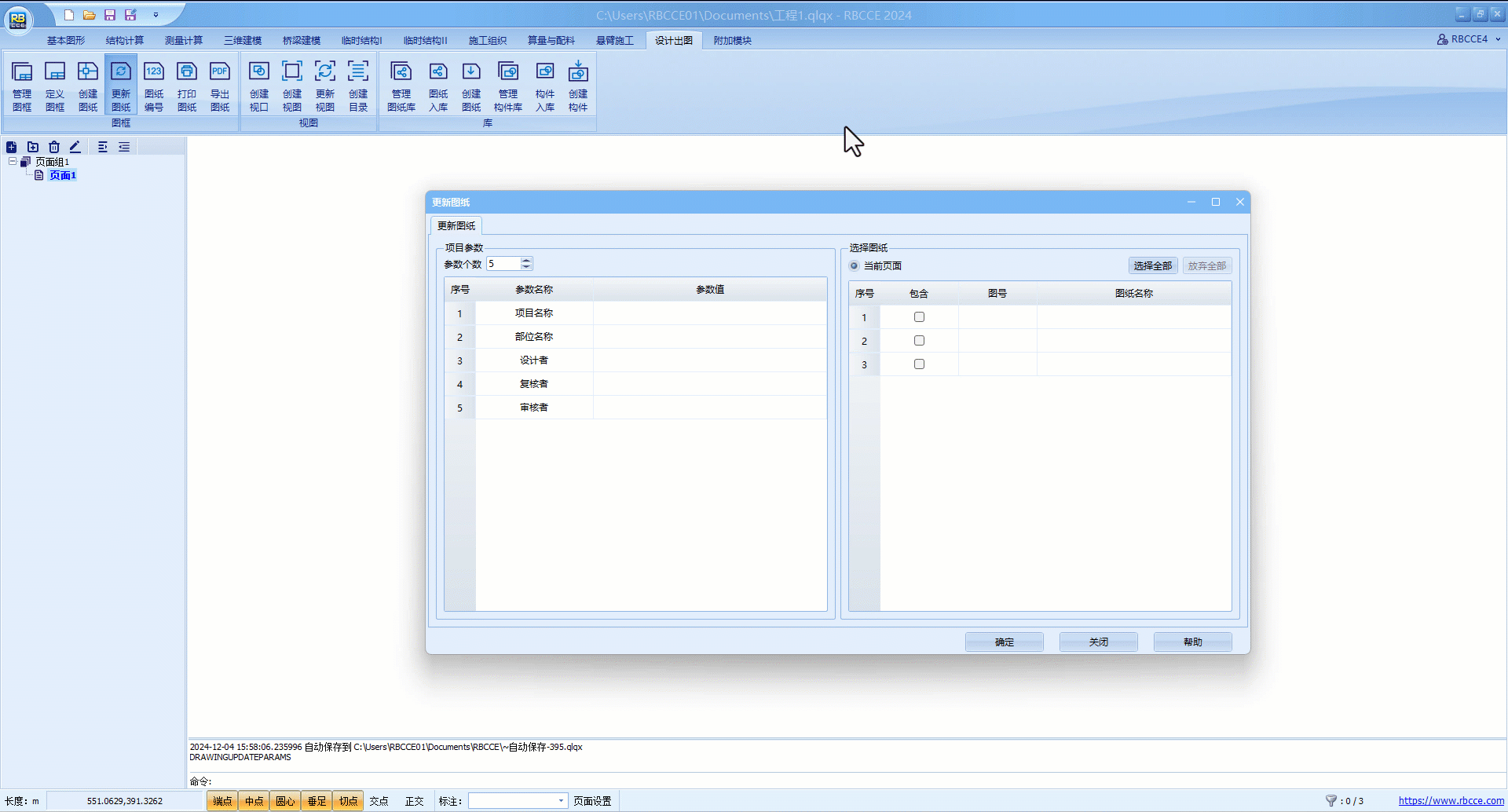Collapse the 页面组1 tree node

[x=13, y=162]
